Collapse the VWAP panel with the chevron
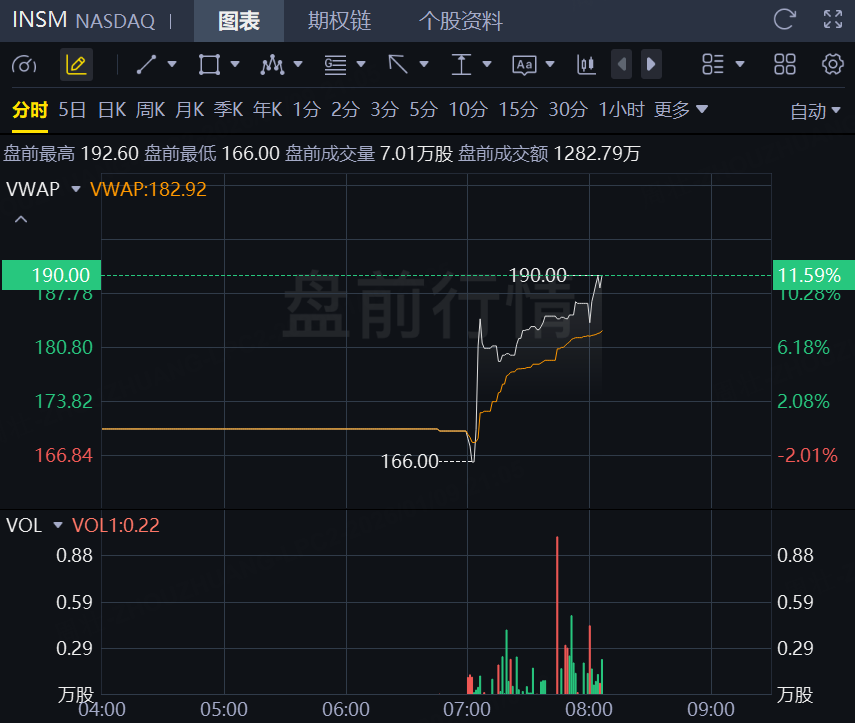Screen dimensions: 855x723 [21, 219]
